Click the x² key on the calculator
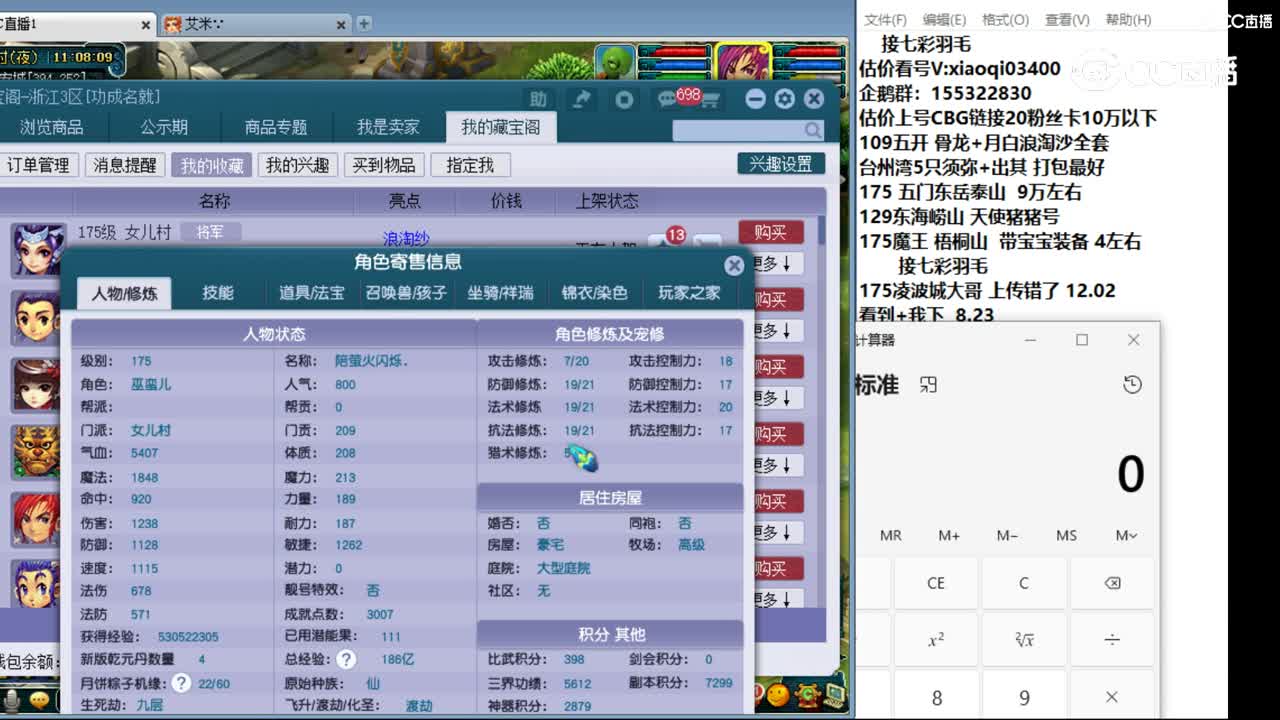1280x720 pixels. tap(935, 639)
